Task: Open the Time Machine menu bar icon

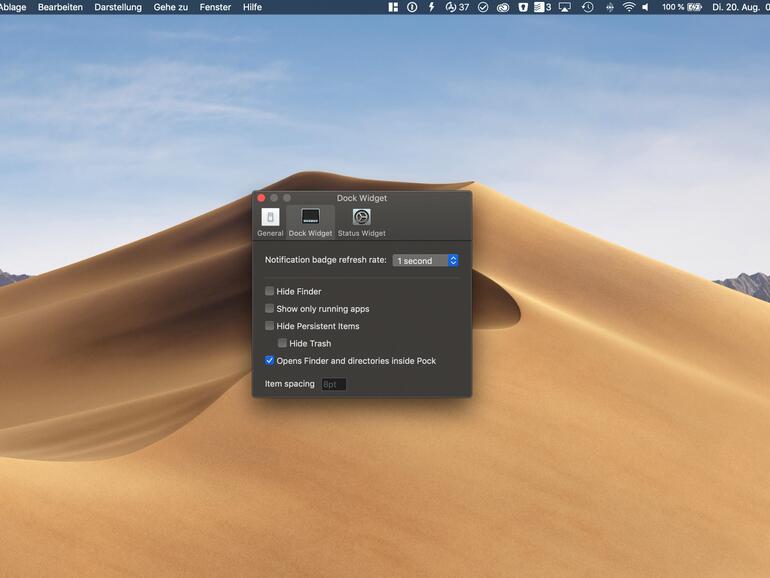Action: [587, 7]
